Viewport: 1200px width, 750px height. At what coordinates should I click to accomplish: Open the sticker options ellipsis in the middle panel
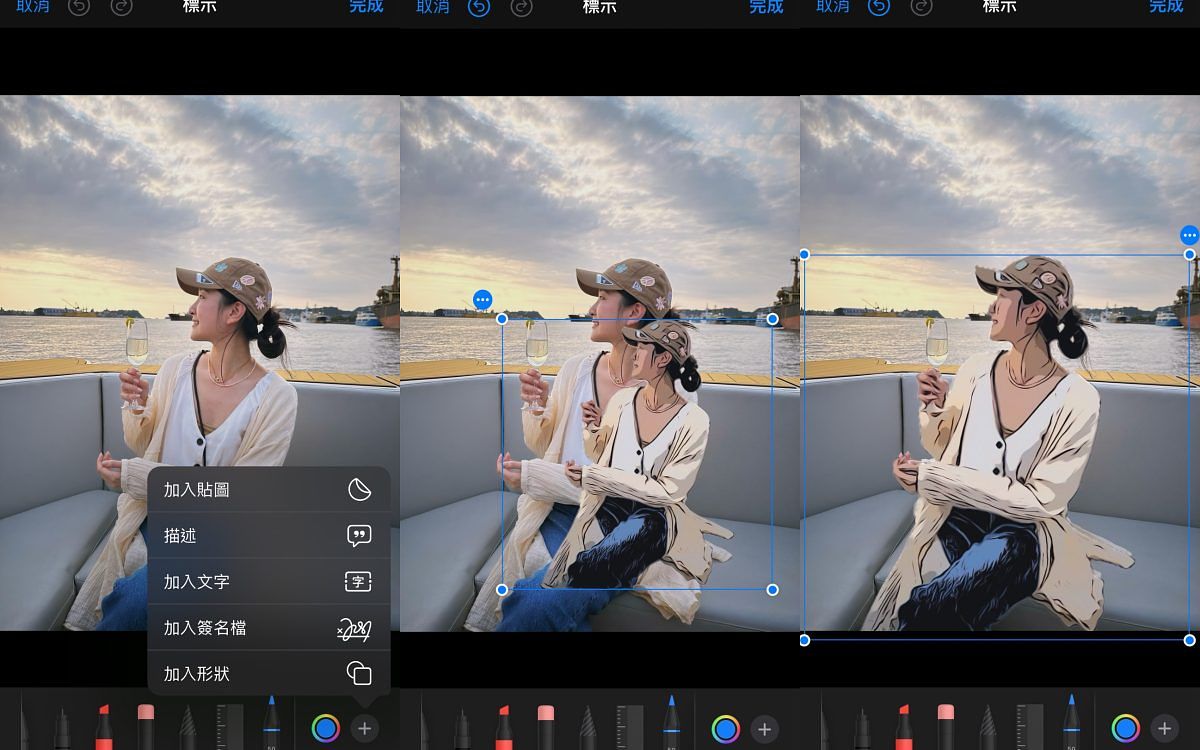[x=482, y=300]
